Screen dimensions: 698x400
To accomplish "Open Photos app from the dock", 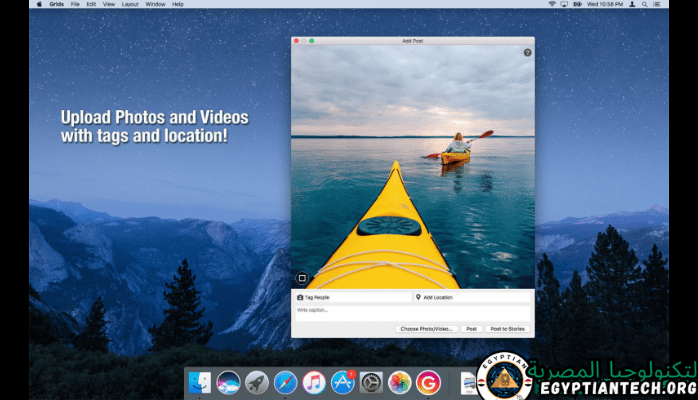I will coord(400,382).
